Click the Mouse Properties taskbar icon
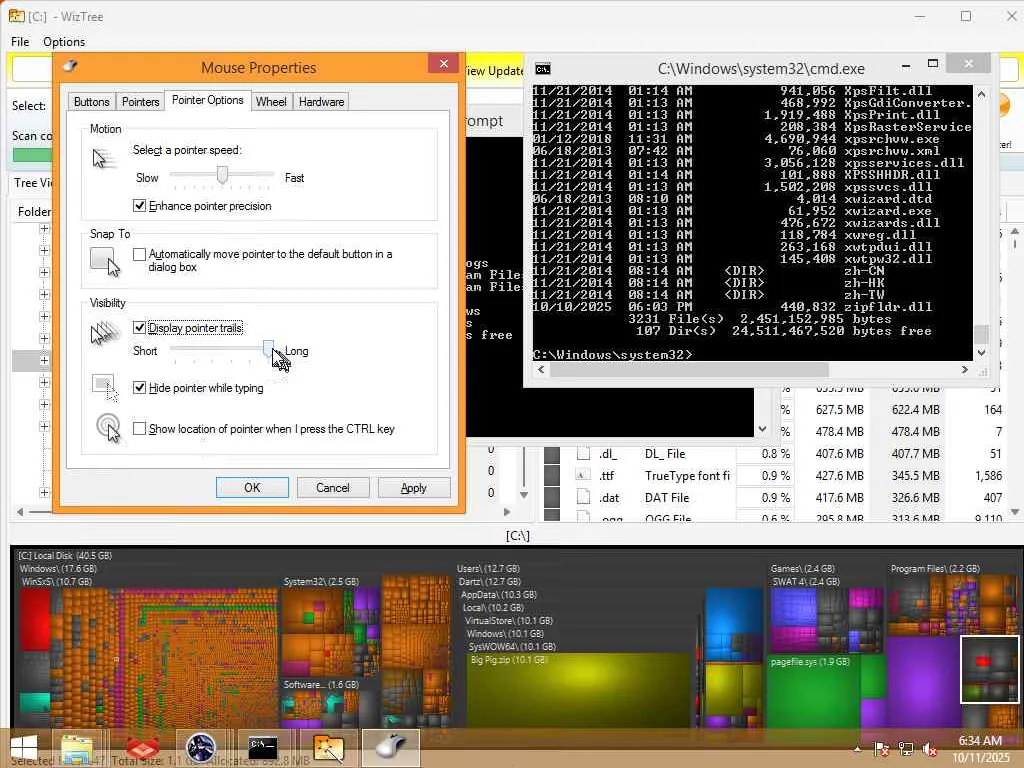This screenshot has width=1024, height=768. coord(391,748)
